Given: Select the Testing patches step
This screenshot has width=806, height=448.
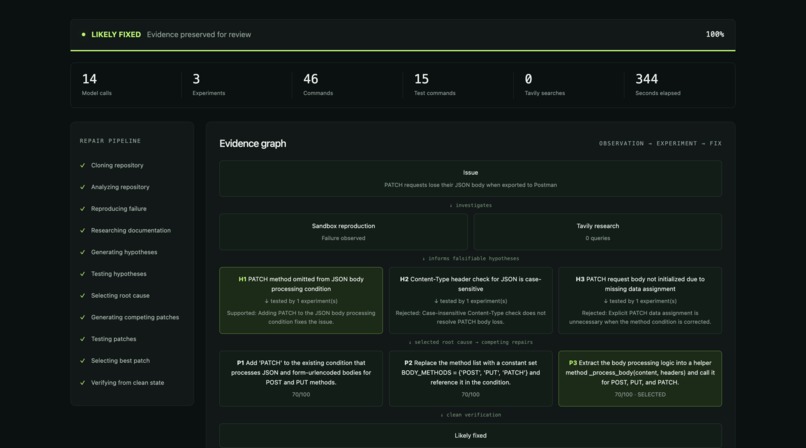Looking at the screenshot, I should point(114,339).
